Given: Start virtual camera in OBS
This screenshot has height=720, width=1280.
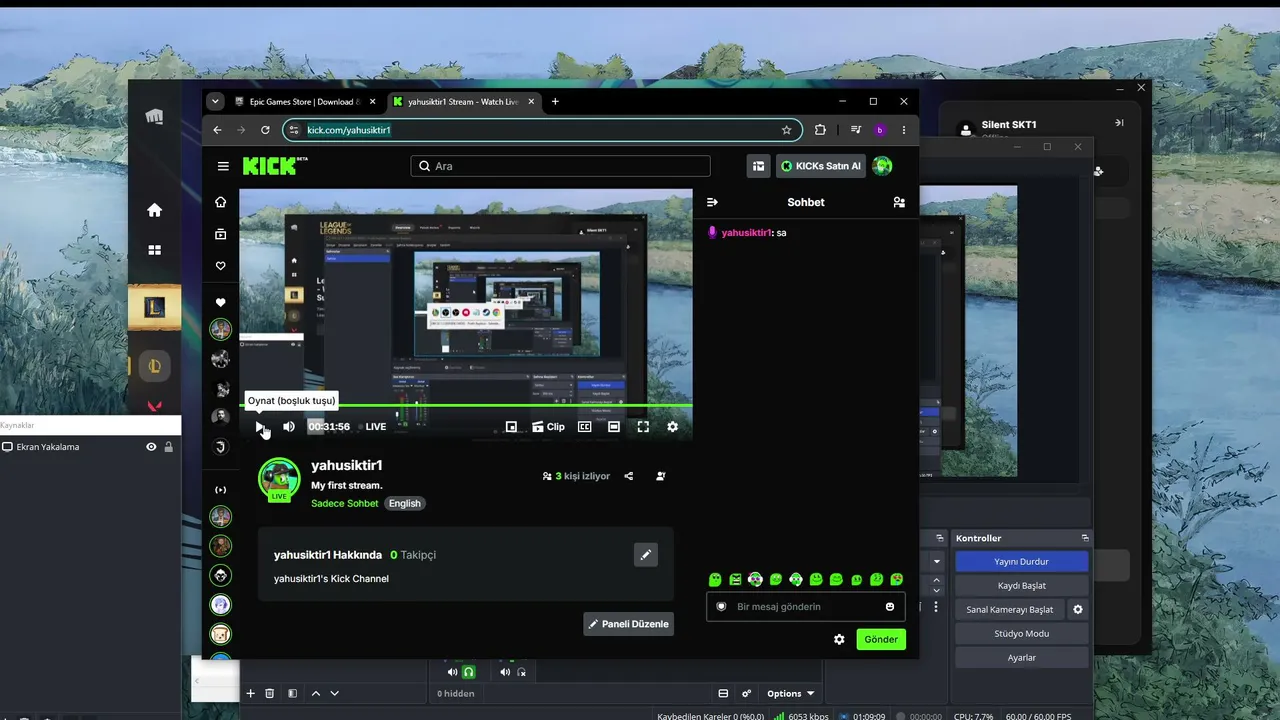Looking at the screenshot, I should (1009, 610).
